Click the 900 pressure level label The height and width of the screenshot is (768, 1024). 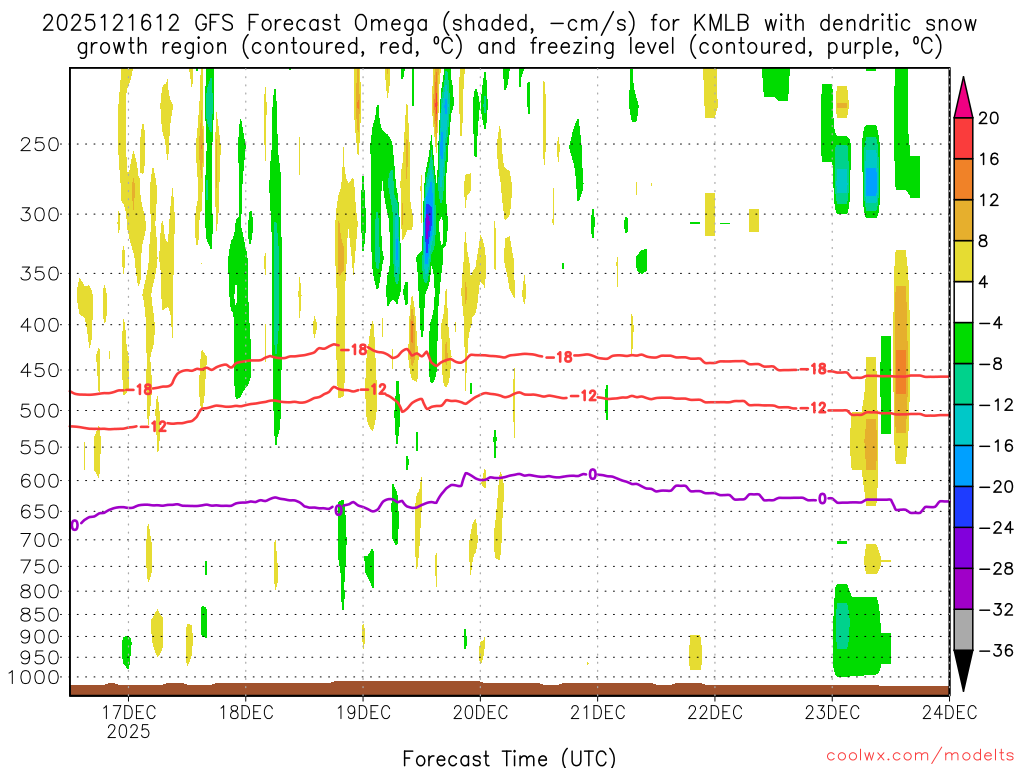pyautogui.click(x=39, y=637)
